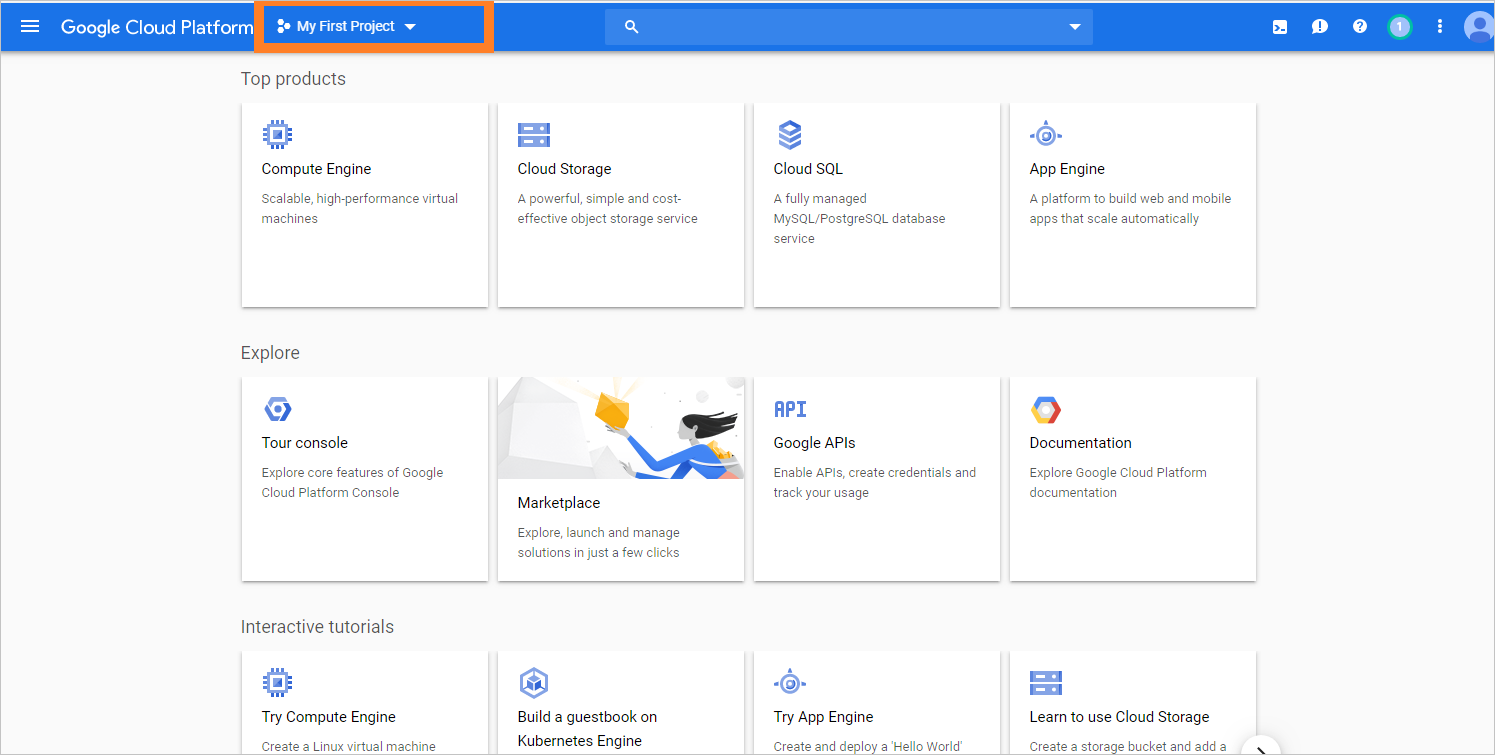Click 'A platform to build web and mobile' text
The height and width of the screenshot is (755, 1495).
pyautogui.click(x=1130, y=209)
